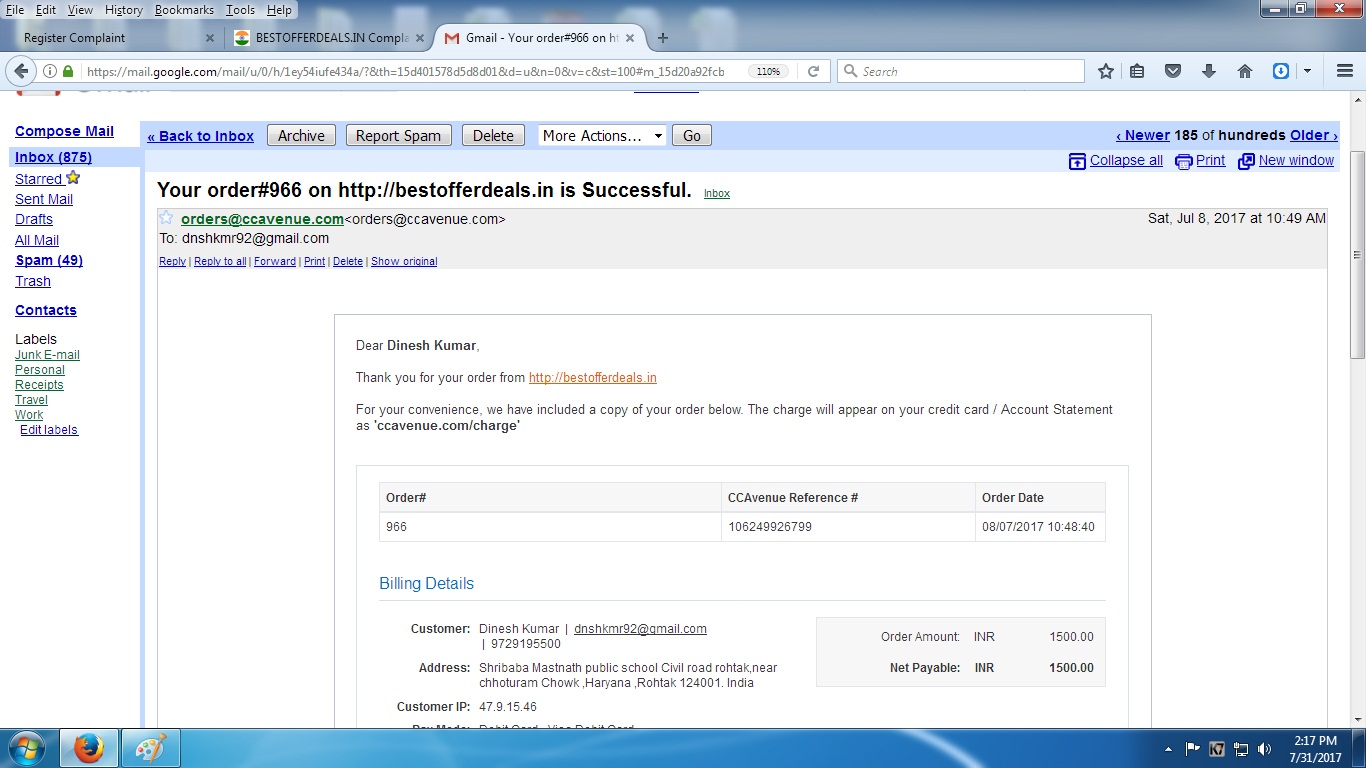Show bookmarks list icon in toolbar
The width and height of the screenshot is (1366, 768).
[1137, 71]
